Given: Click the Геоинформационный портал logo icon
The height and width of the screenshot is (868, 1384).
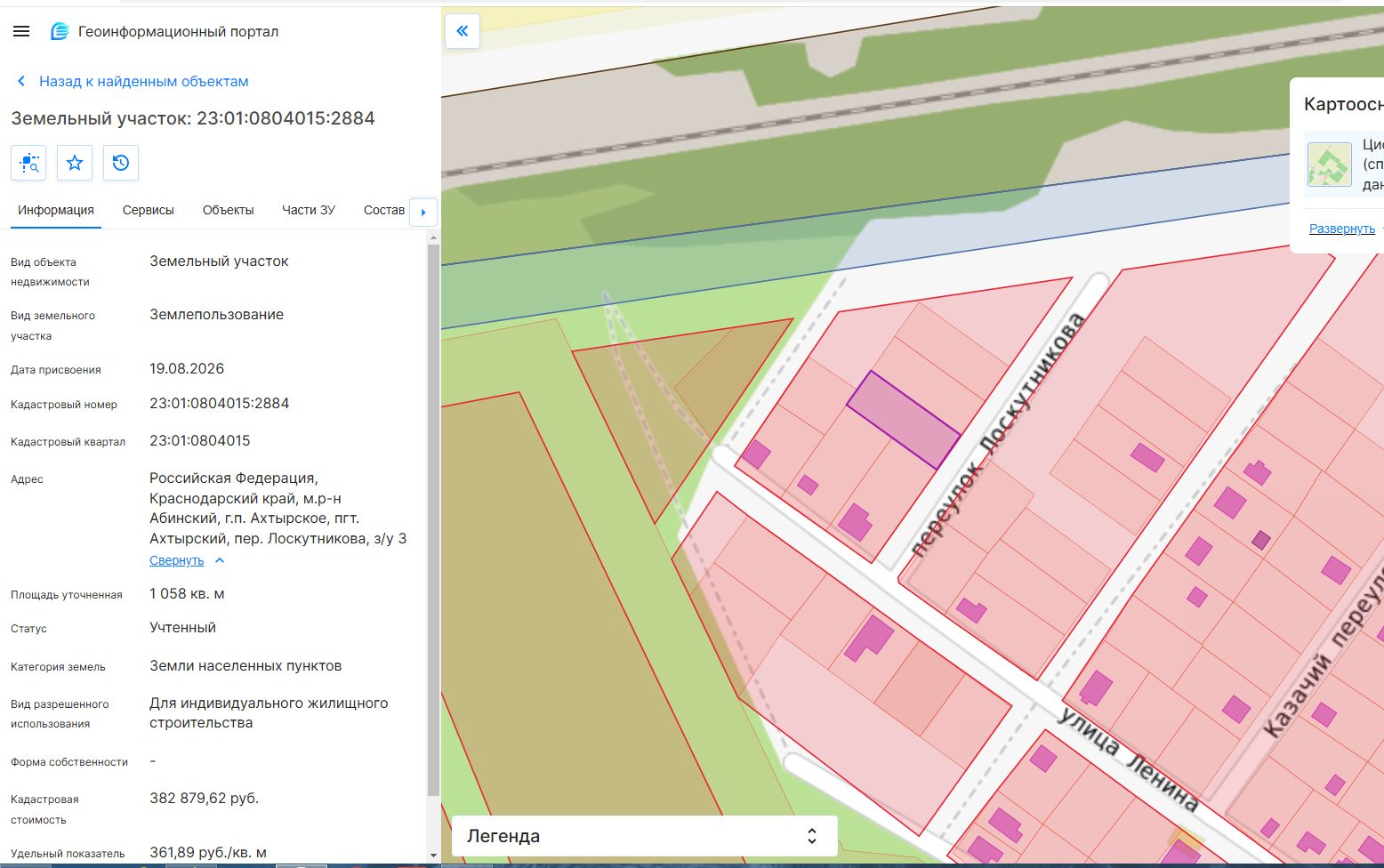Looking at the screenshot, I should (x=60, y=31).
